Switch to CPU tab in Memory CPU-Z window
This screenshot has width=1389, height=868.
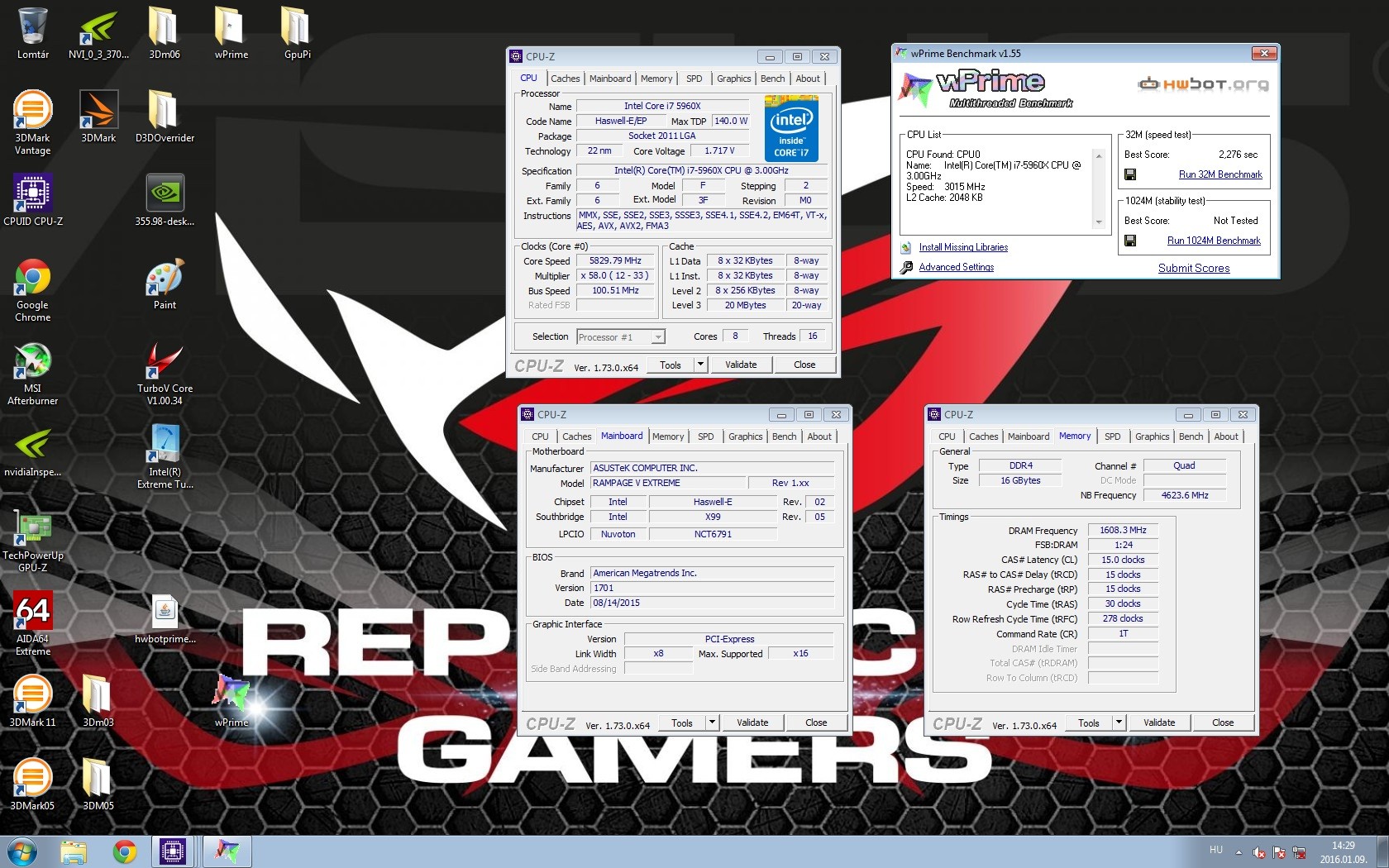(947, 436)
